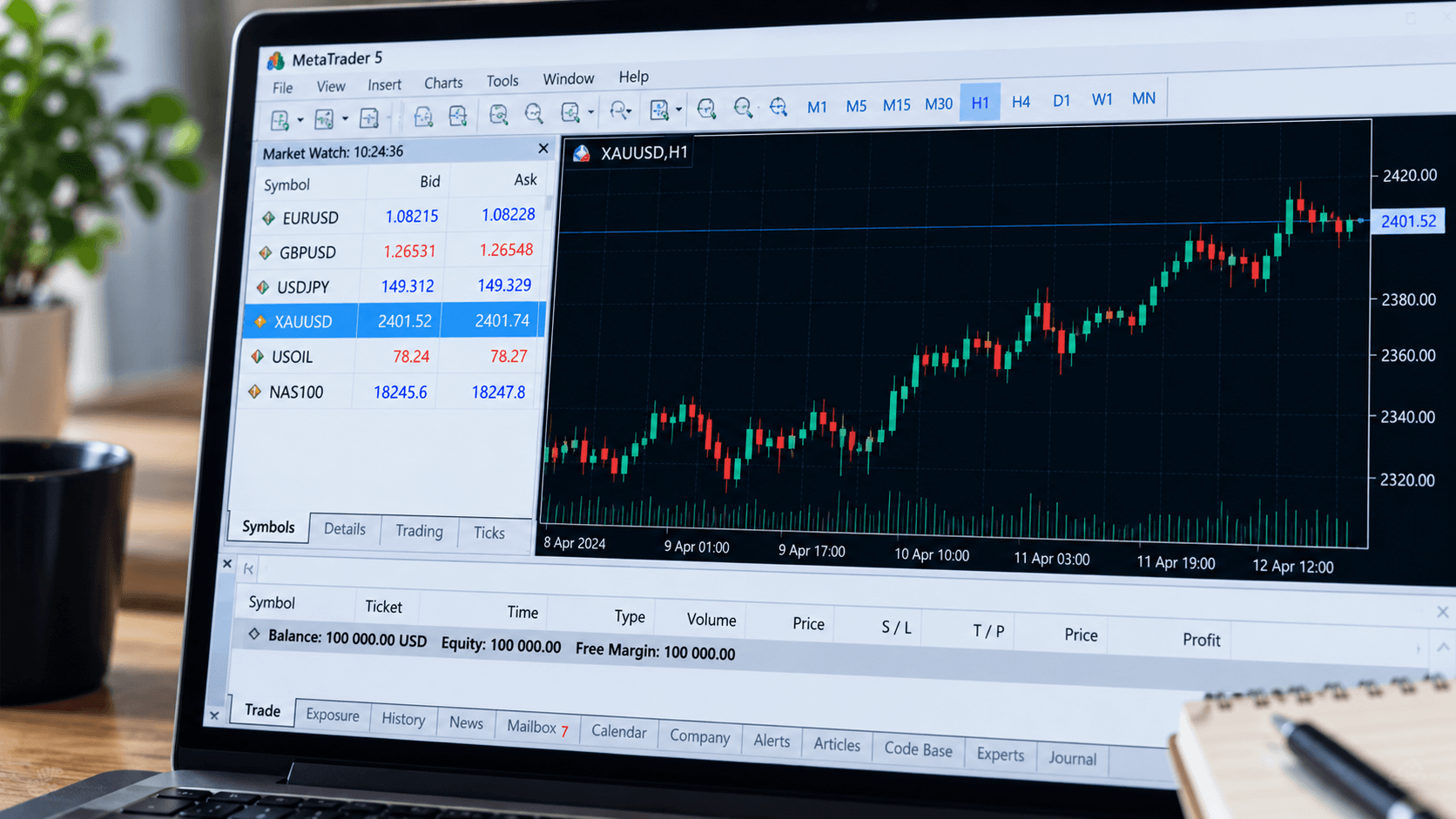This screenshot has height=819, width=1456.
Task: Close the Market Watch panel
Action: 543,149
